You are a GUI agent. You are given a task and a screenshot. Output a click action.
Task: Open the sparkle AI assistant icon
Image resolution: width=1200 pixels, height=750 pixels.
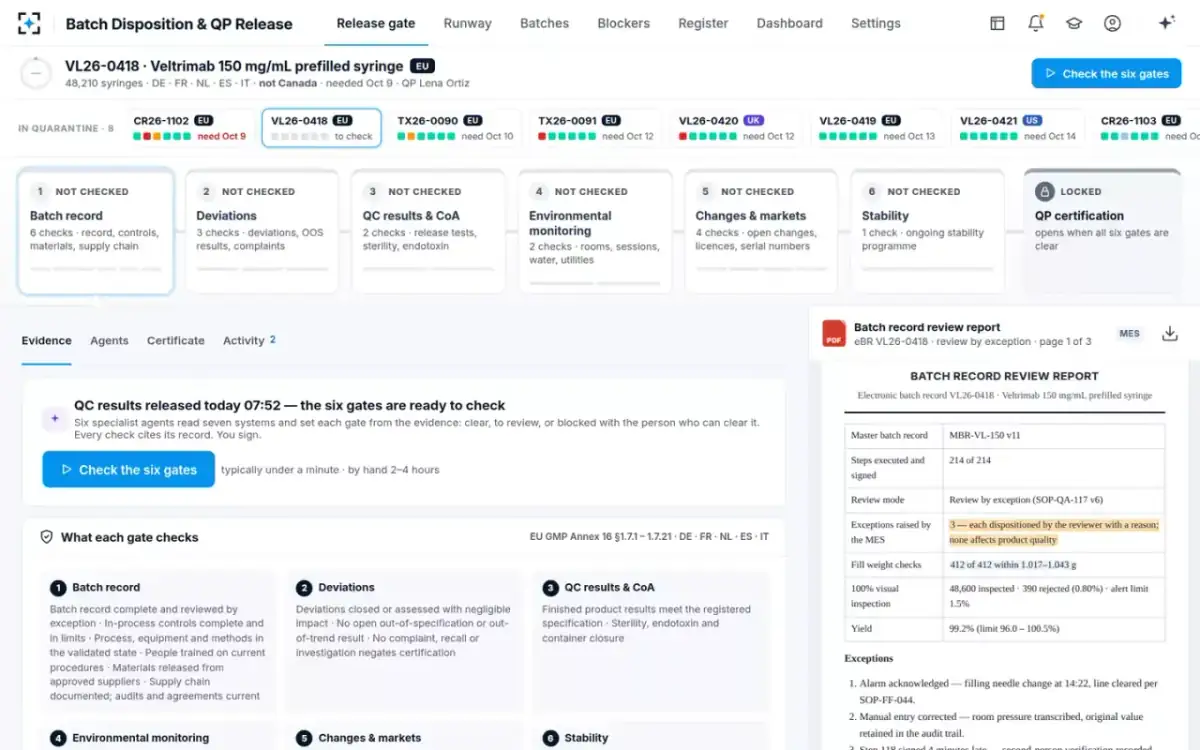click(x=1166, y=23)
